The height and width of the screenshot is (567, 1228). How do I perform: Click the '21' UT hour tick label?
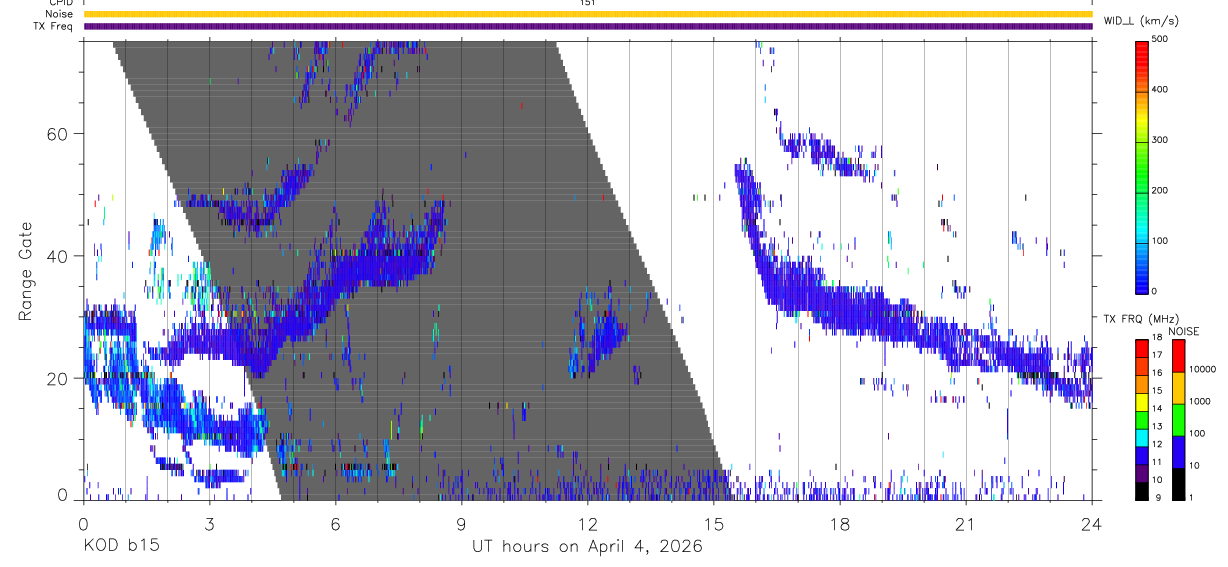click(x=966, y=523)
